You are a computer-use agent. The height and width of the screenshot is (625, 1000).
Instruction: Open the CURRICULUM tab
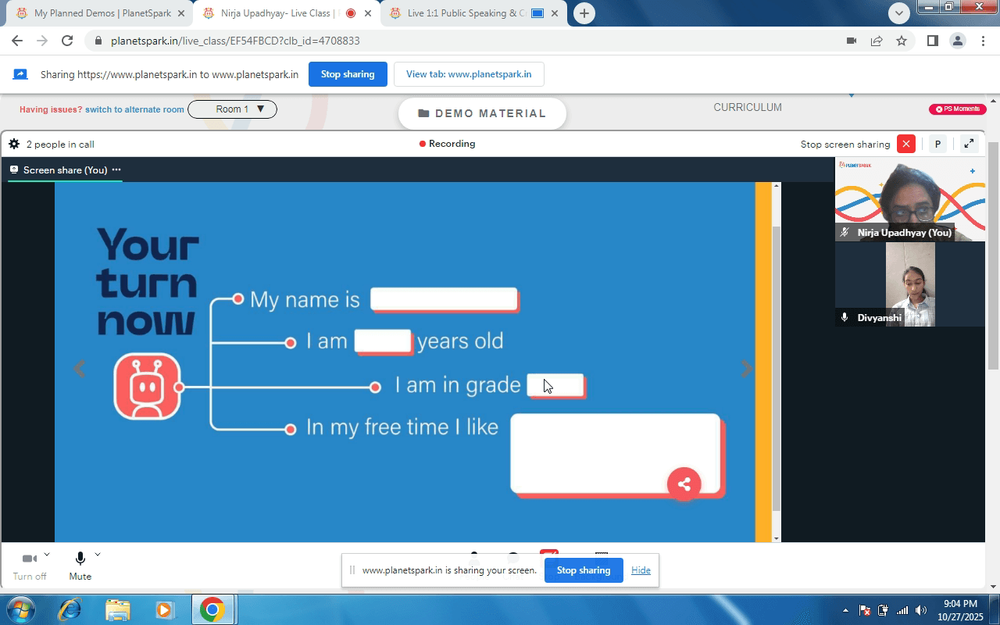point(747,107)
